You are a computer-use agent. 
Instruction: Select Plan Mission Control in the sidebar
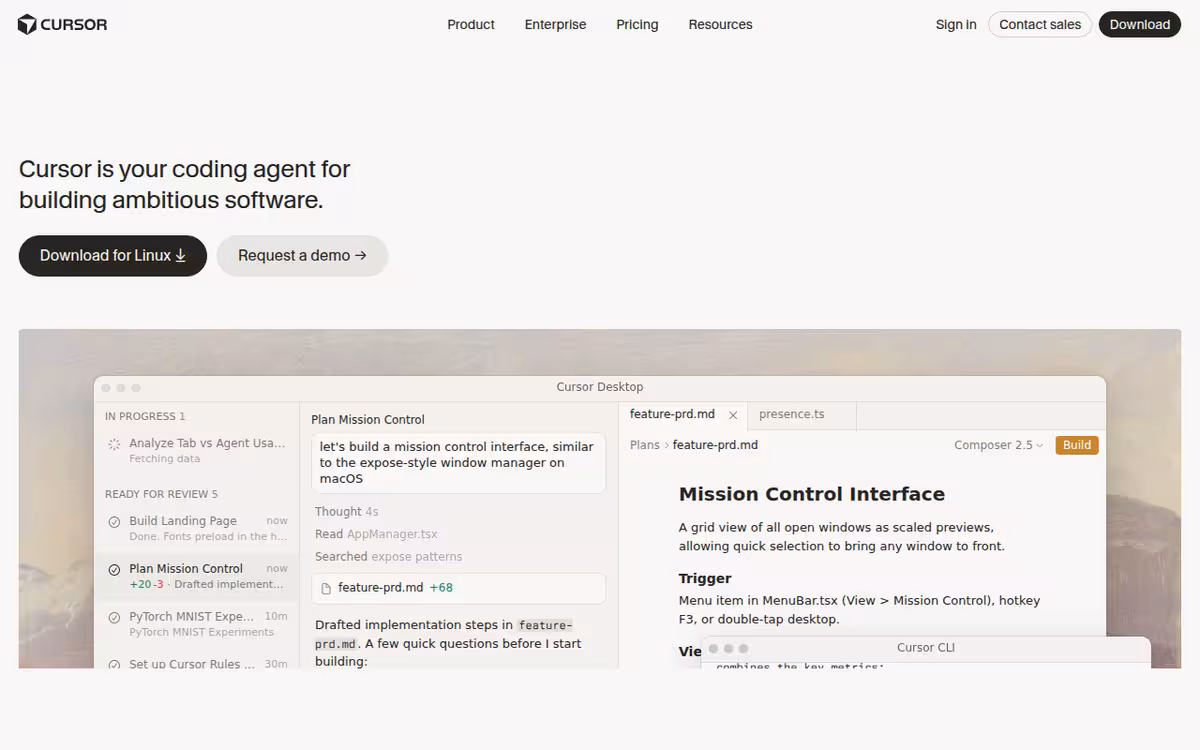click(x=196, y=576)
